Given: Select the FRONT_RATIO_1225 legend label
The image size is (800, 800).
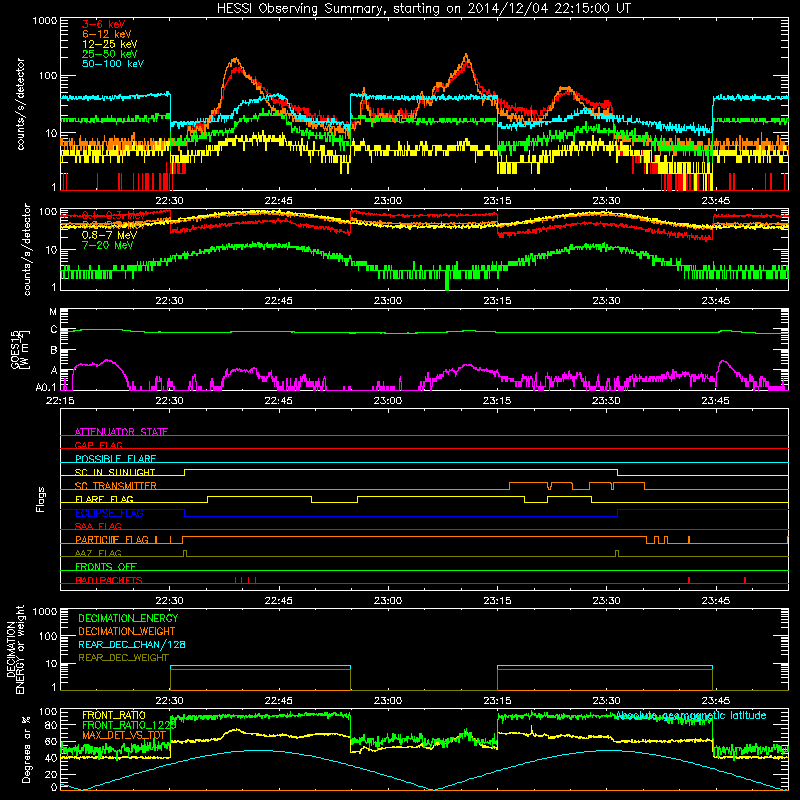Looking at the screenshot, I should pos(129,725).
